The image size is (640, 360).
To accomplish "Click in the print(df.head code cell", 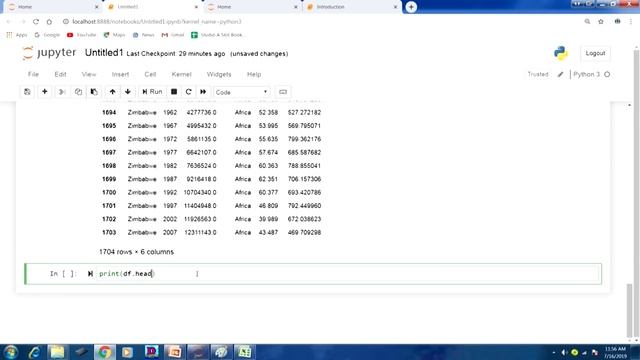I will tap(349, 273).
